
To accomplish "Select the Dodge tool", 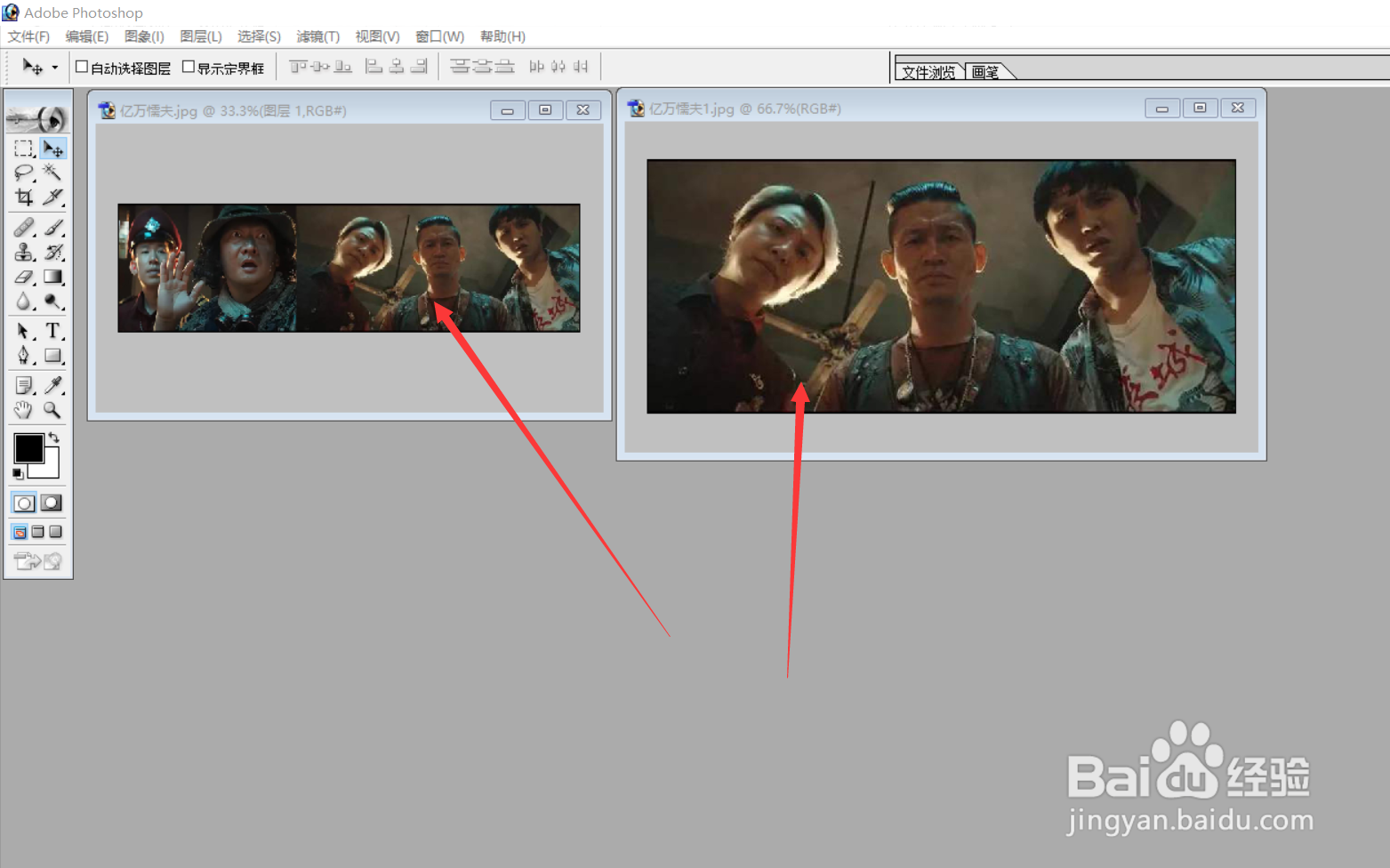I will coord(52,301).
